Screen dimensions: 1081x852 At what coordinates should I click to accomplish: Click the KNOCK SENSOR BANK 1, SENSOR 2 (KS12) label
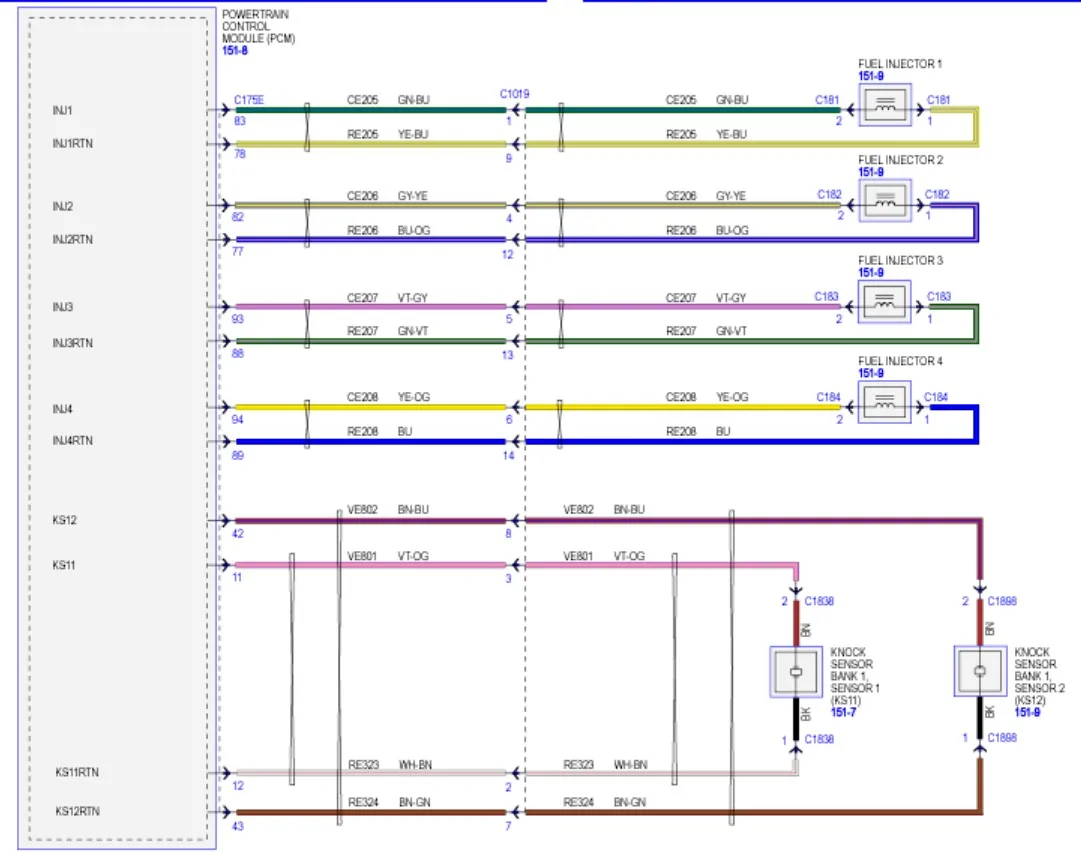[1040, 676]
